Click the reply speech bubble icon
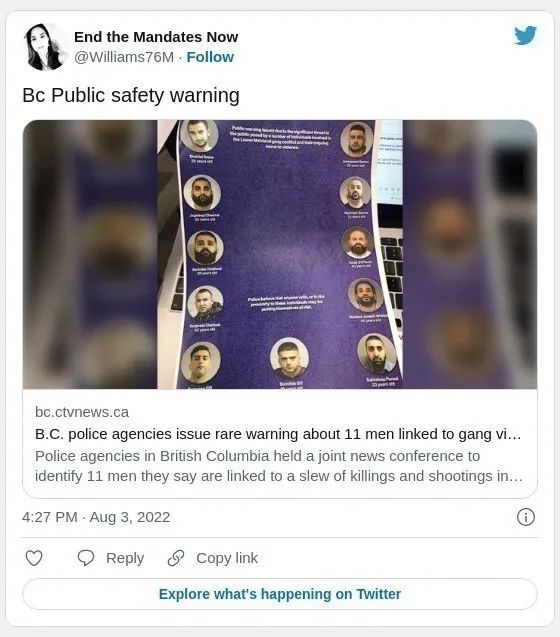This screenshot has height=637, width=560. [x=86, y=558]
